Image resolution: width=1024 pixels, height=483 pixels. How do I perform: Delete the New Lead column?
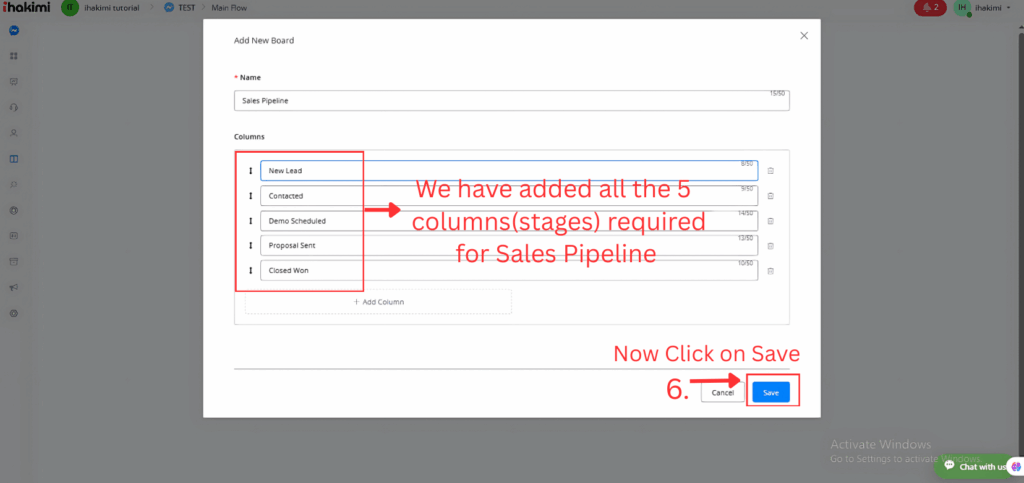pos(770,171)
